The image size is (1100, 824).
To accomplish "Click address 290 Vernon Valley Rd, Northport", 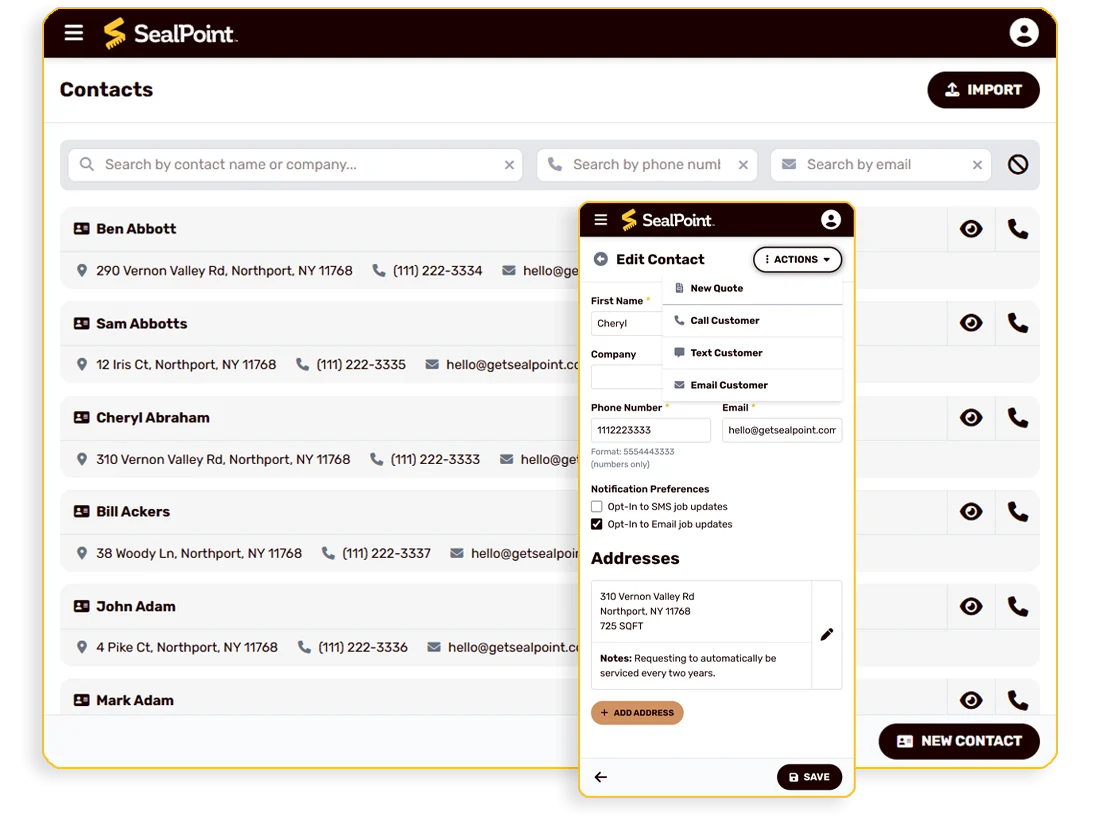I will click(224, 271).
